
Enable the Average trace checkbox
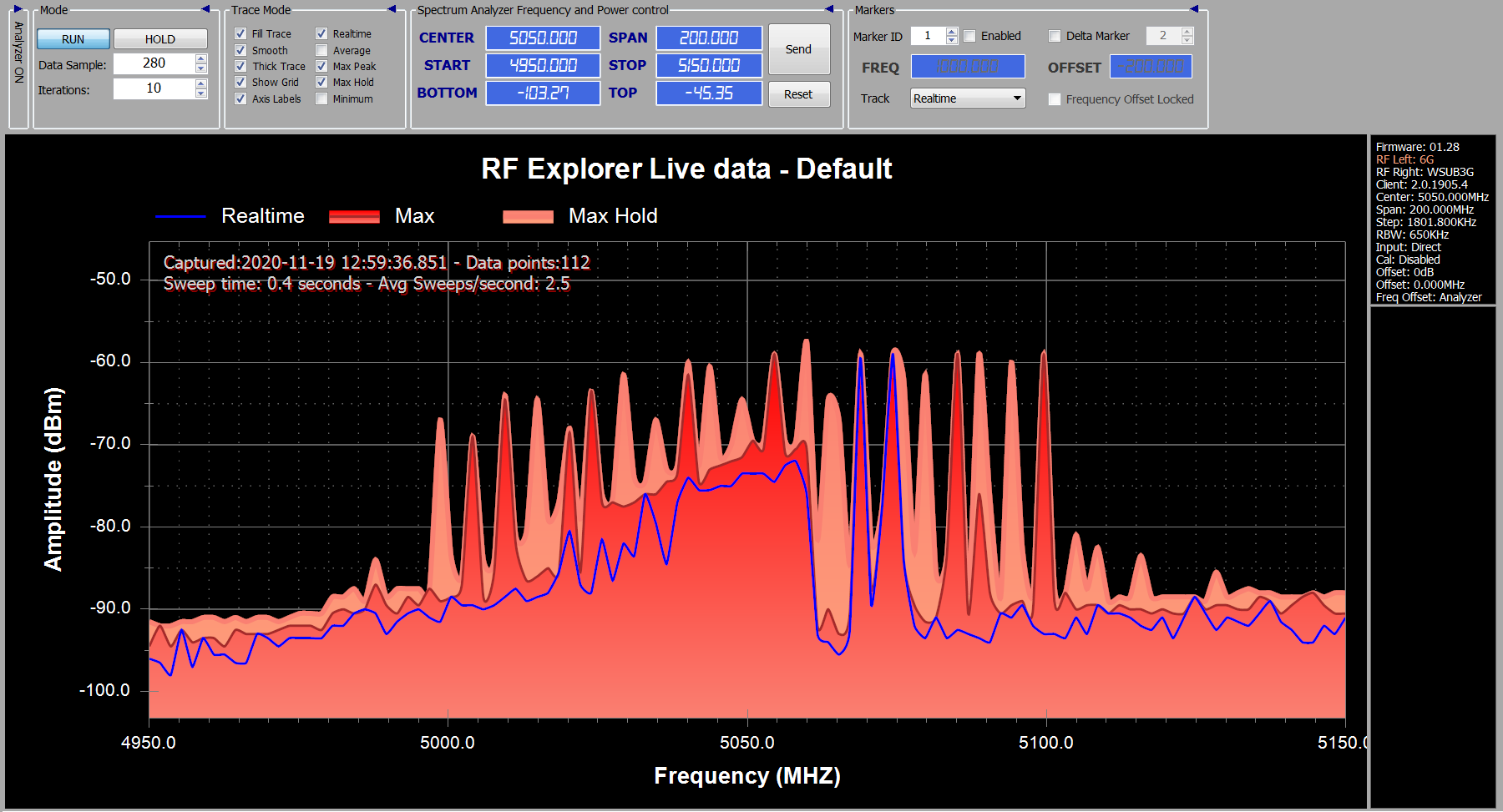[321, 50]
